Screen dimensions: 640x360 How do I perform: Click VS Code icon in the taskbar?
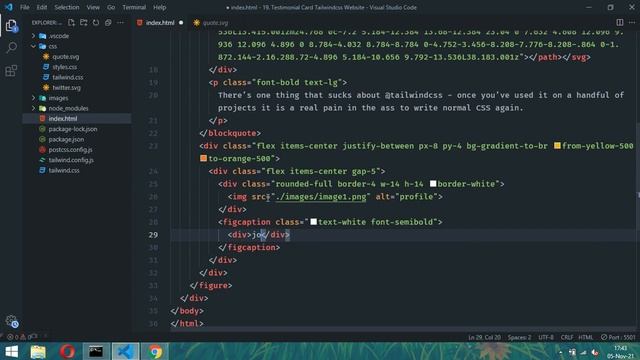pos(125,351)
